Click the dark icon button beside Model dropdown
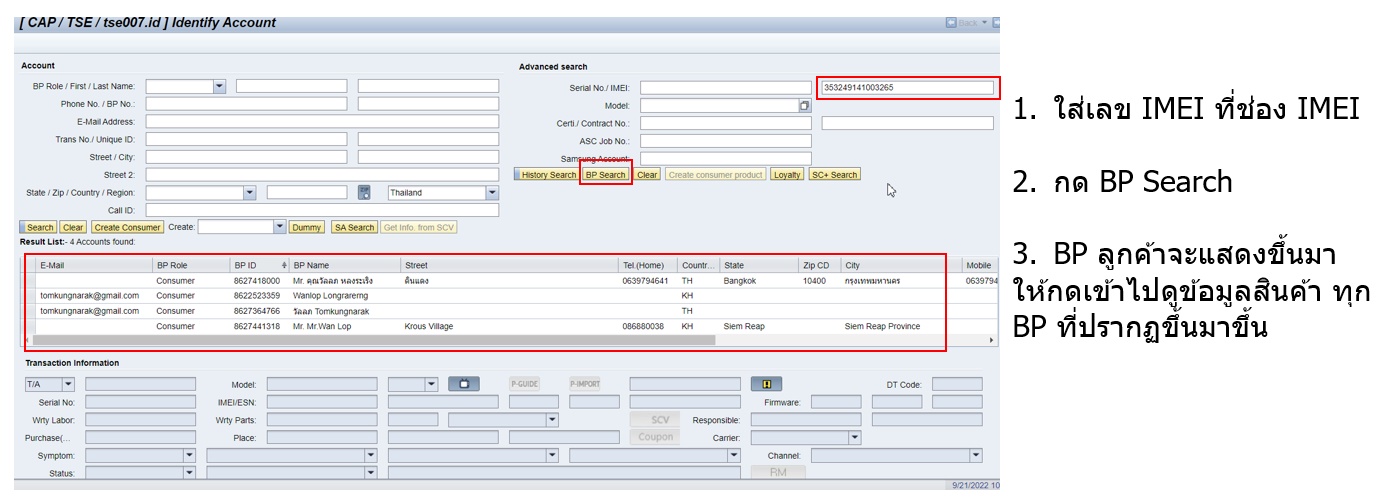 tap(464, 384)
